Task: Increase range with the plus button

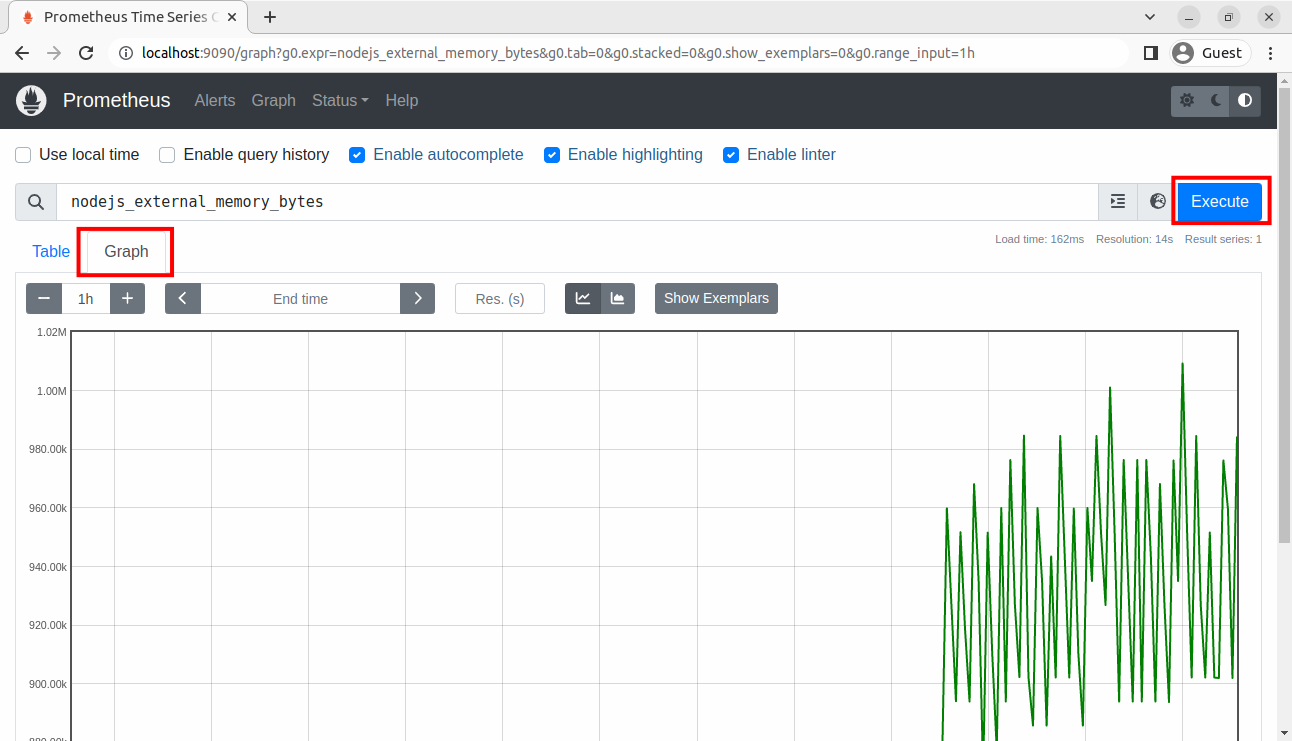Action: [127, 299]
